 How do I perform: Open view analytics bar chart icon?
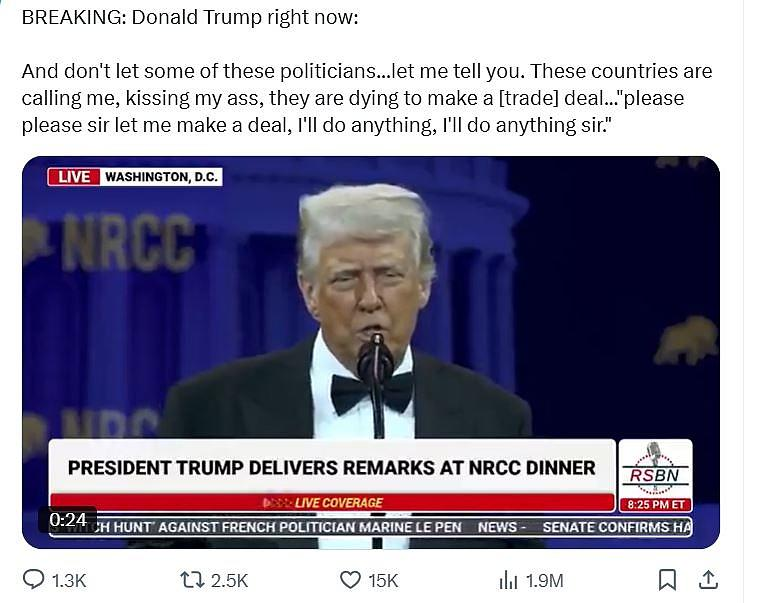[508, 580]
